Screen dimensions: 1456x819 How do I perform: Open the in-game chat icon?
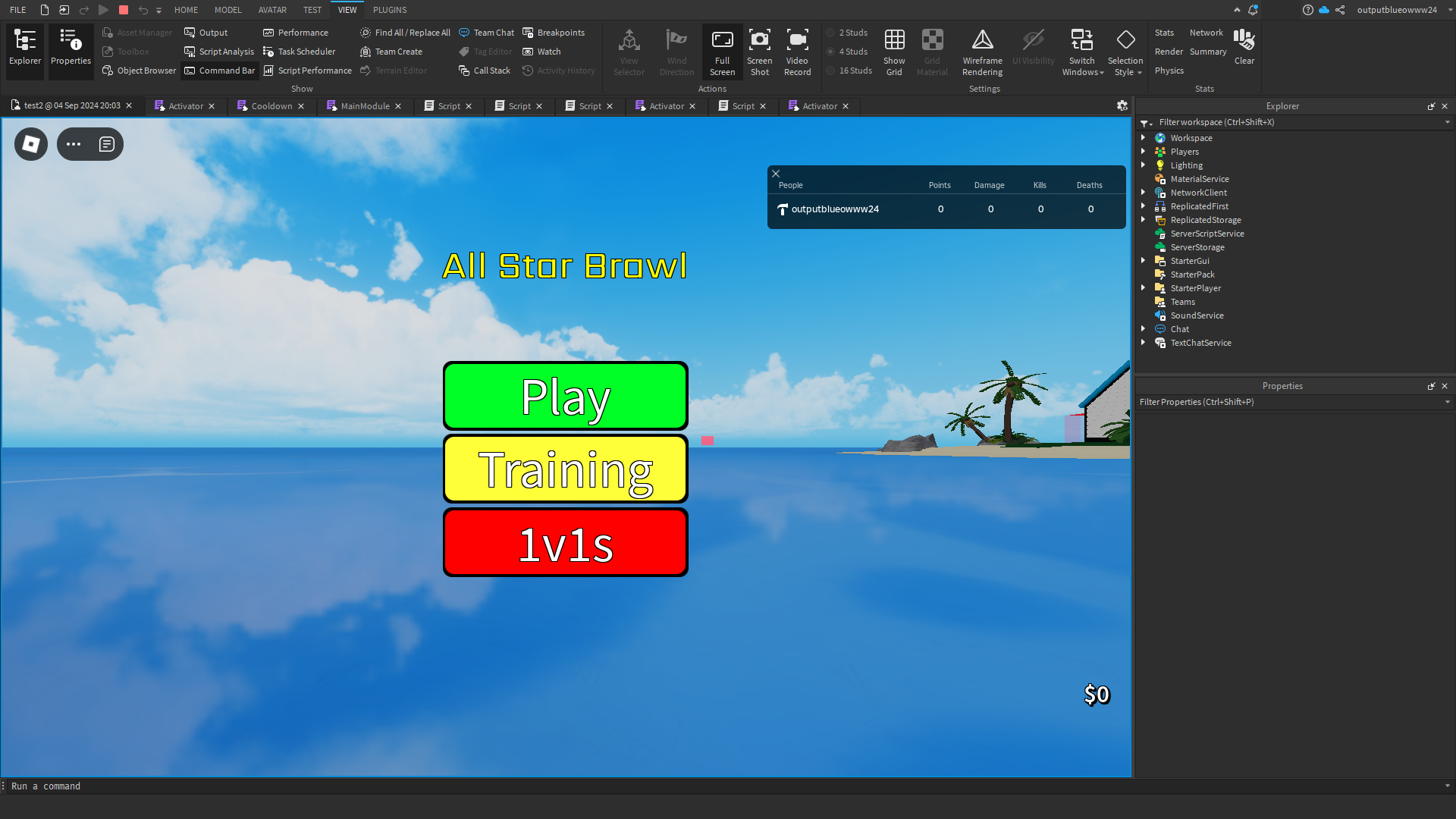click(x=107, y=144)
